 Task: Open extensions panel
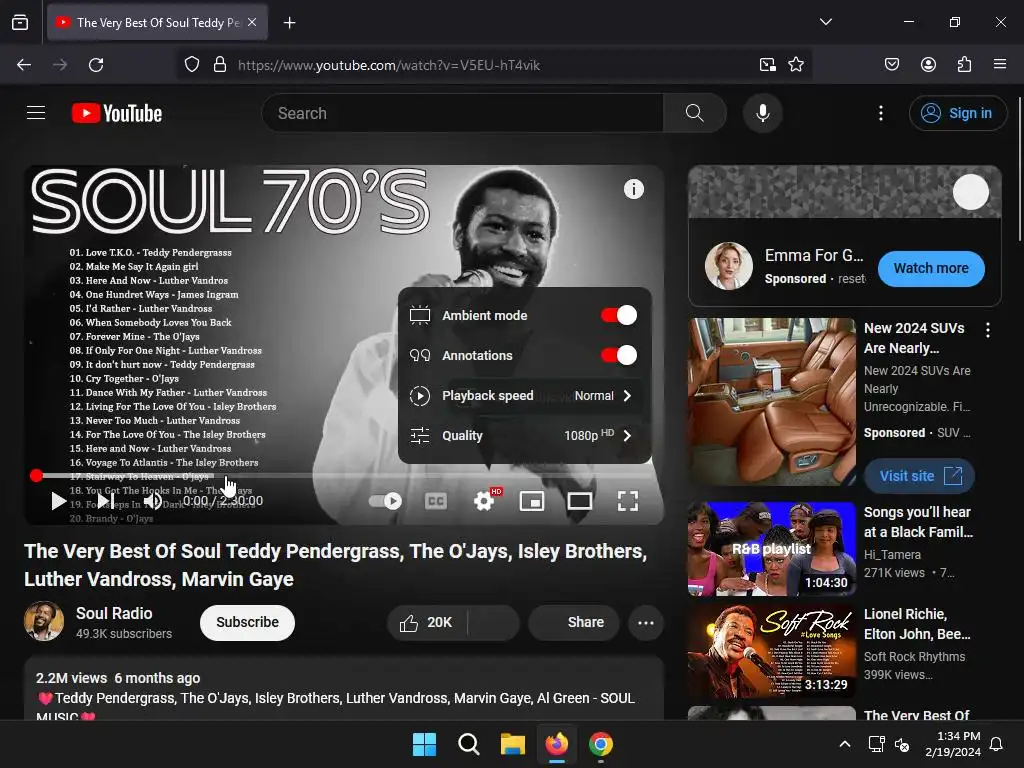click(964, 65)
